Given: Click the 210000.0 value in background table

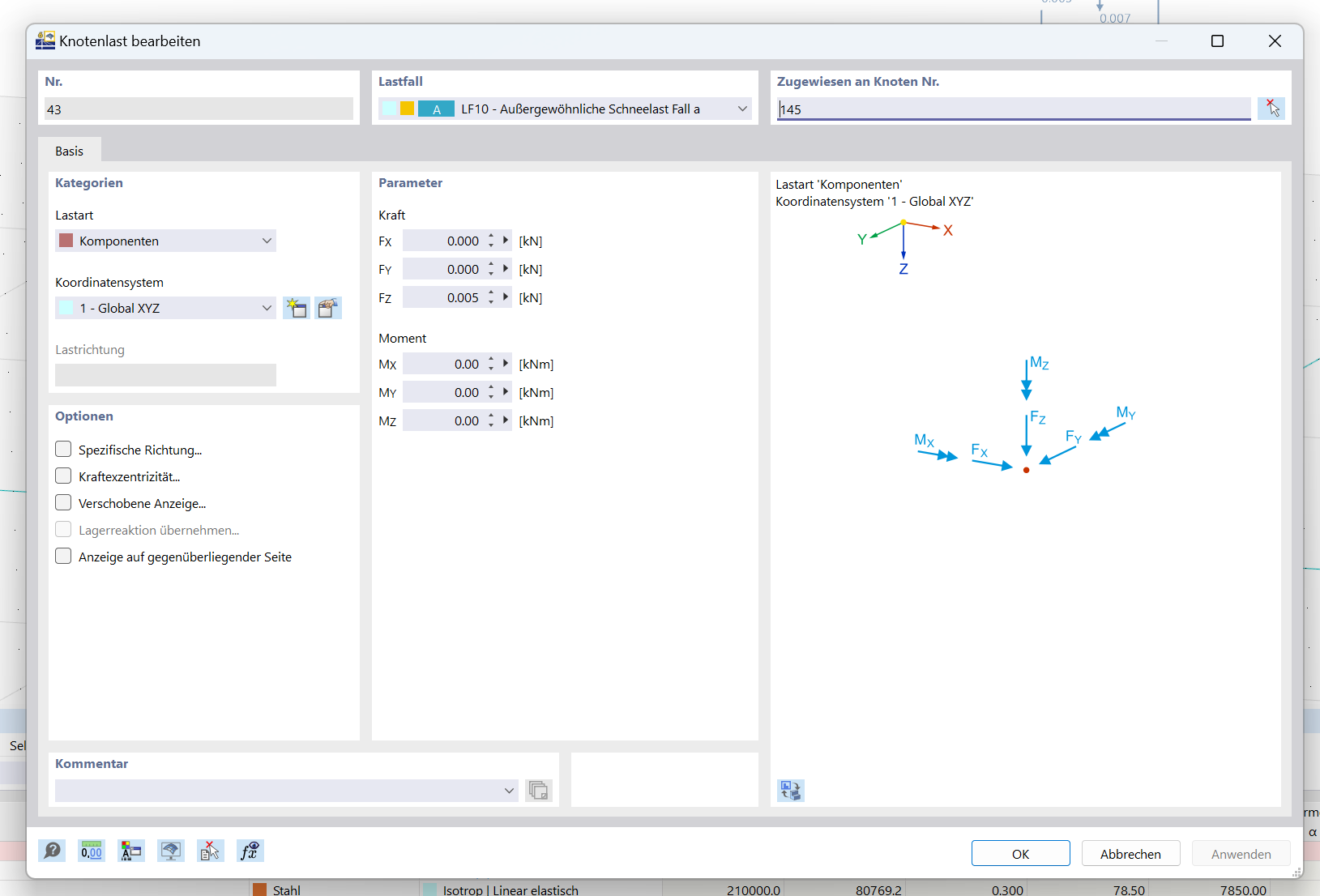Looking at the screenshot, I should coord(754,890).
